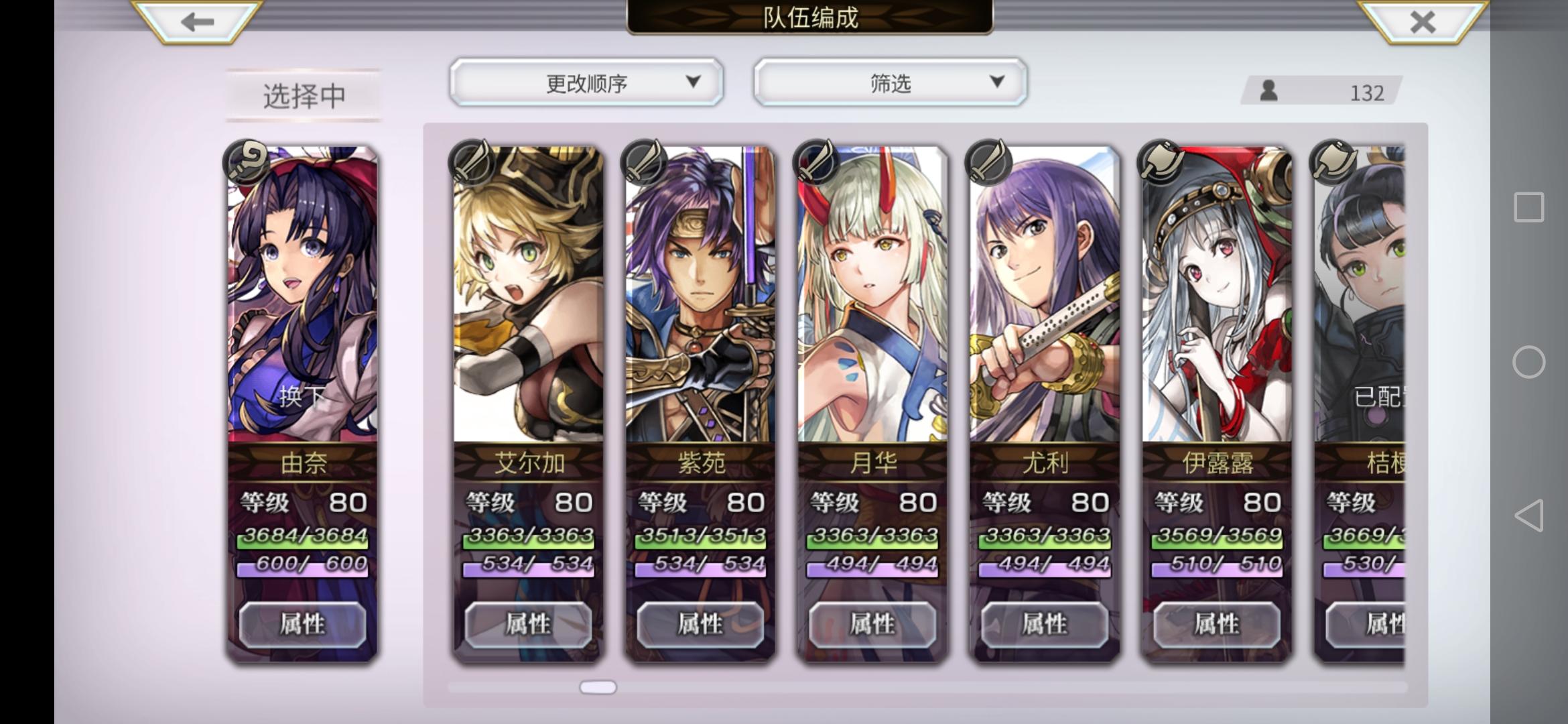
Task: Click the sword icon on 紫苑 card
Action: [644, 162]
